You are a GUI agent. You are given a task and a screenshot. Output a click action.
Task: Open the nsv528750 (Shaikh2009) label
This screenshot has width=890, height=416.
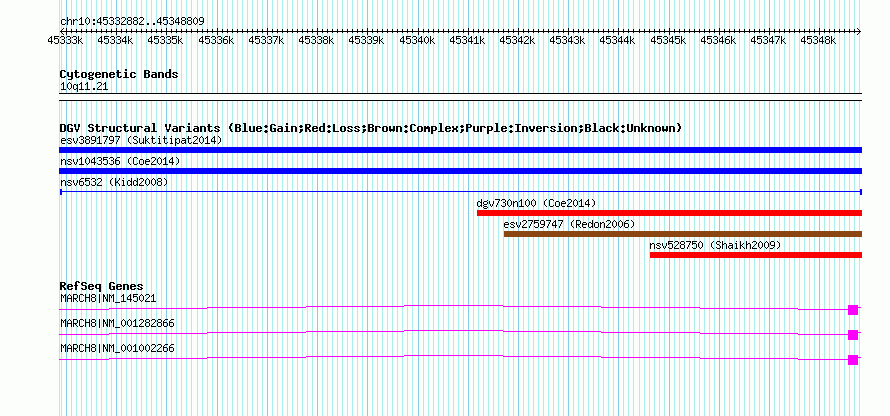(715, 245)
